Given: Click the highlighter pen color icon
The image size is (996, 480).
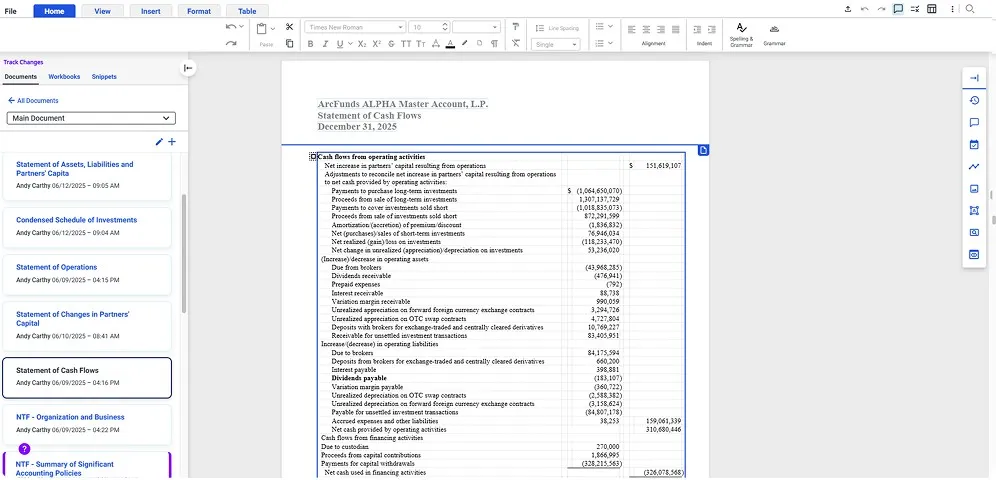Looking at the screenshot, I should pos(464,44).
